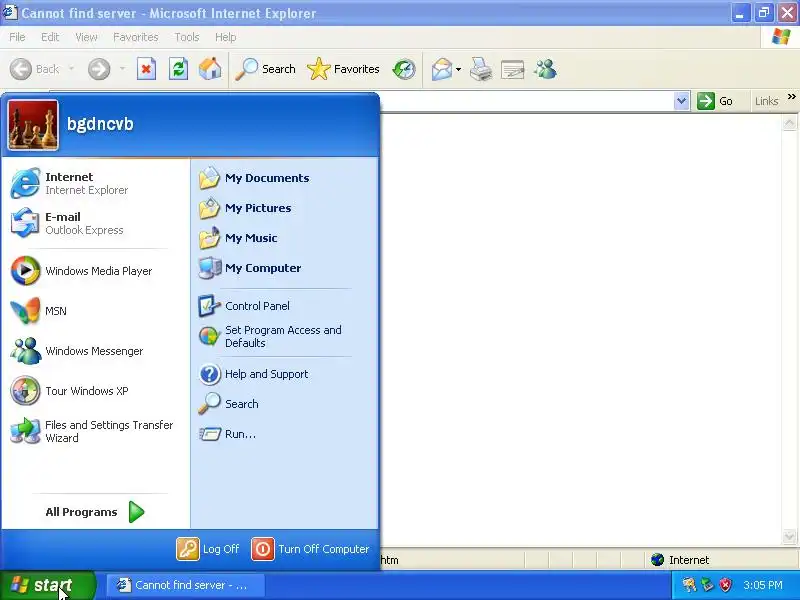Launch Internet Explorer from Start menu
This screenshot has height=600, width=800.
[95, 183]
